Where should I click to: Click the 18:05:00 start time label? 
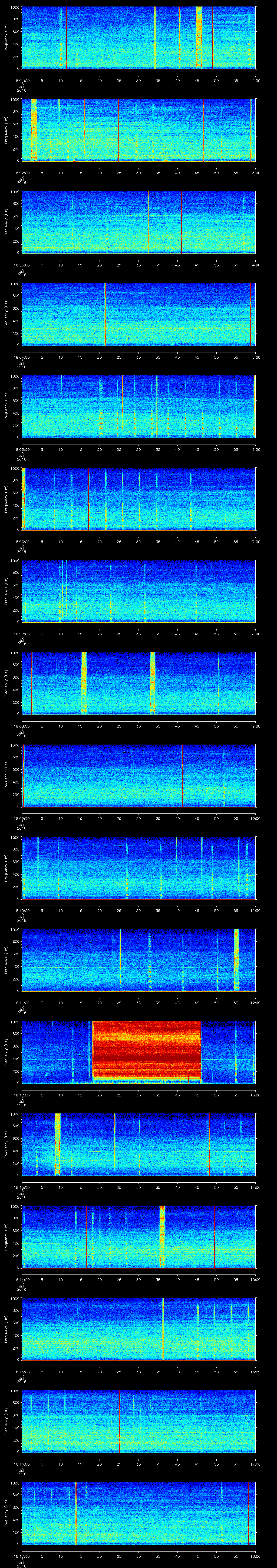coord(21,449)
